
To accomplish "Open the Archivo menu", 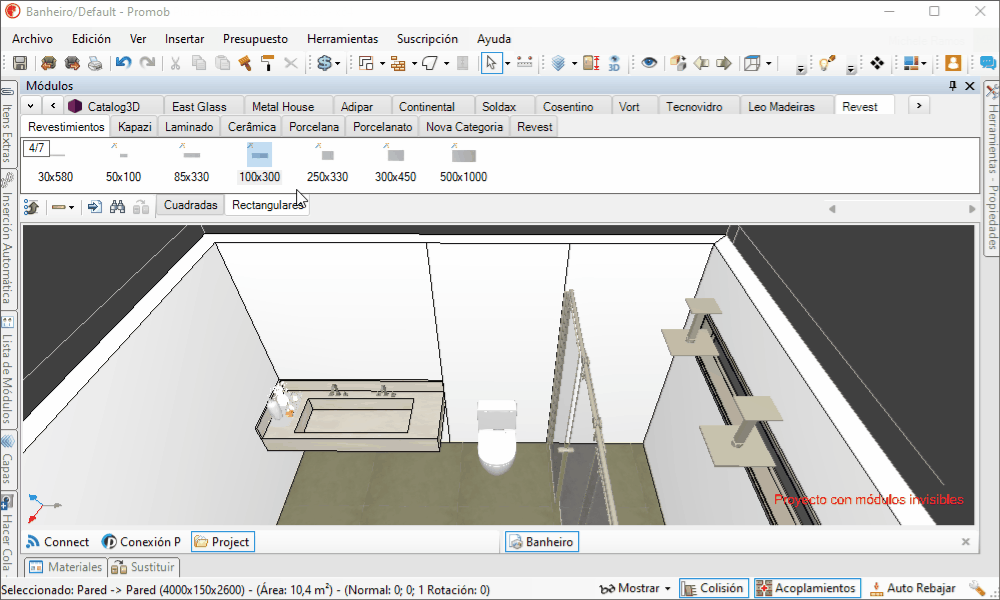I will (x=33, y=39).
